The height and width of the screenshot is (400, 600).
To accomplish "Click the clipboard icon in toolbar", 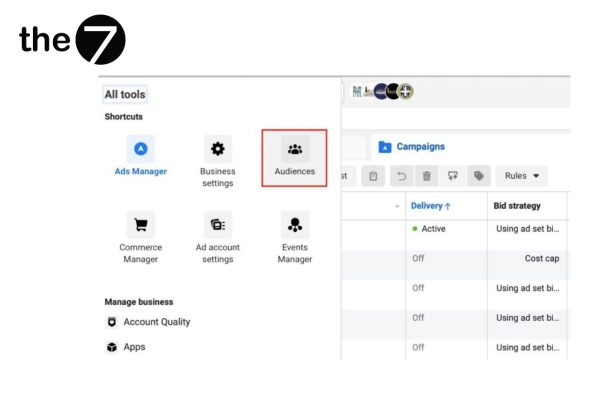I will tap(373, 176).
